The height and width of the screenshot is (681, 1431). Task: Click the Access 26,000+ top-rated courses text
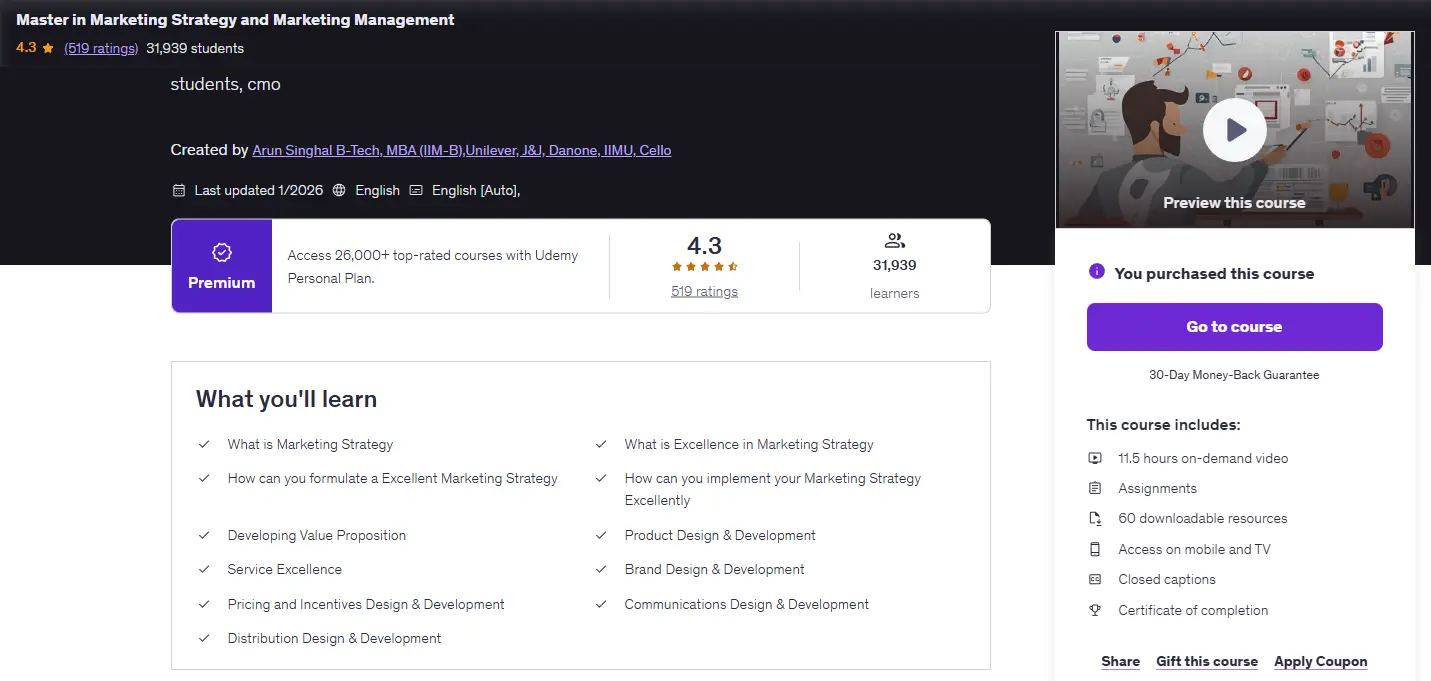point(433,266)
